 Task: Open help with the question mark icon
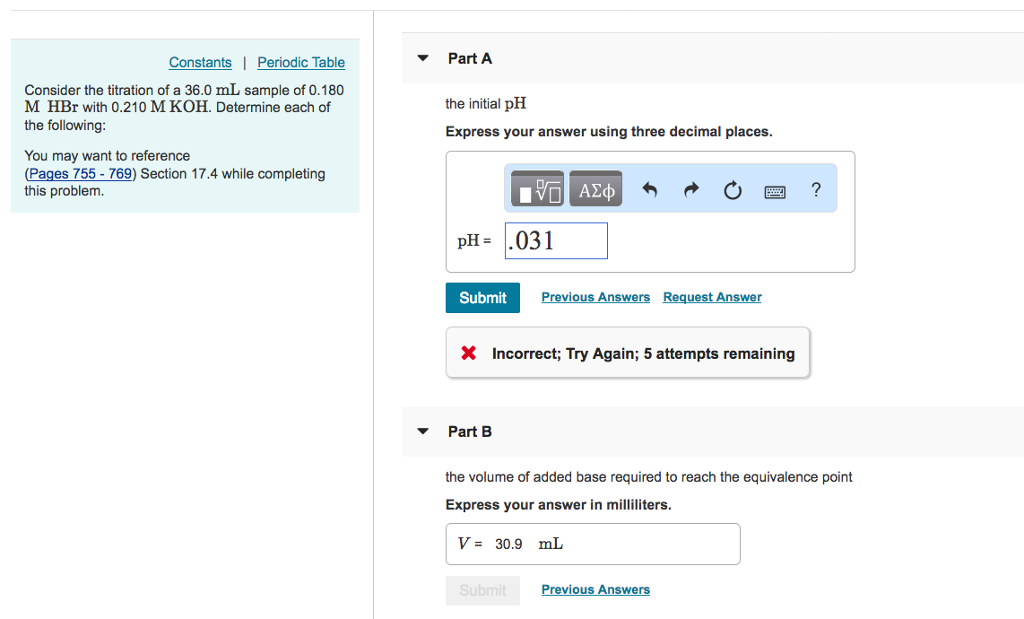pyautogui.click(x=816, y=189)
